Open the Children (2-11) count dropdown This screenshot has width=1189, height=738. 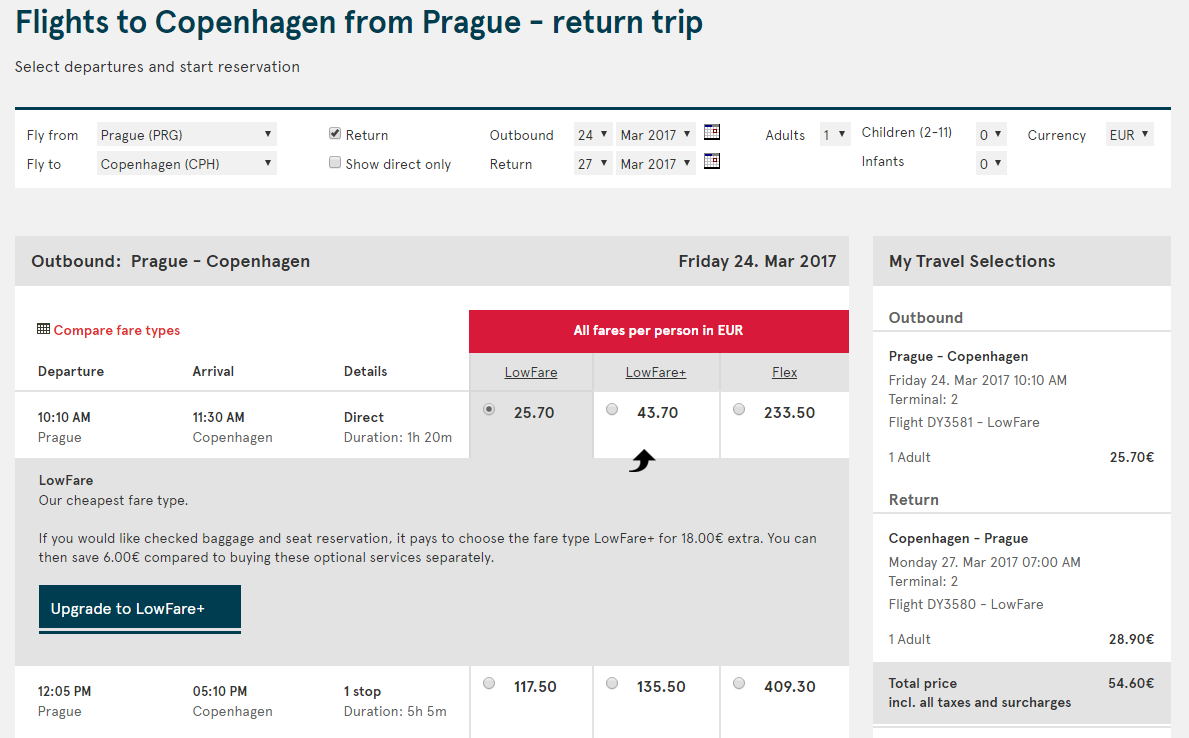991,134
